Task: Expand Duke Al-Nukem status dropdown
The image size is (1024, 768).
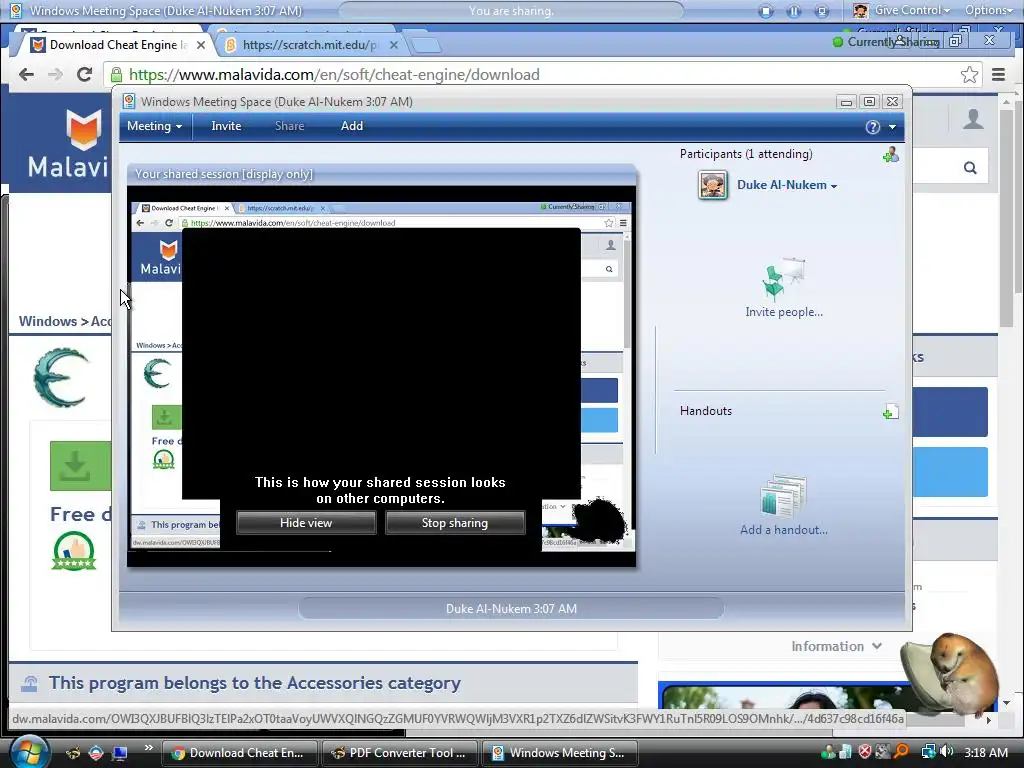Action: pyautogui.click(x=834, y=186)
